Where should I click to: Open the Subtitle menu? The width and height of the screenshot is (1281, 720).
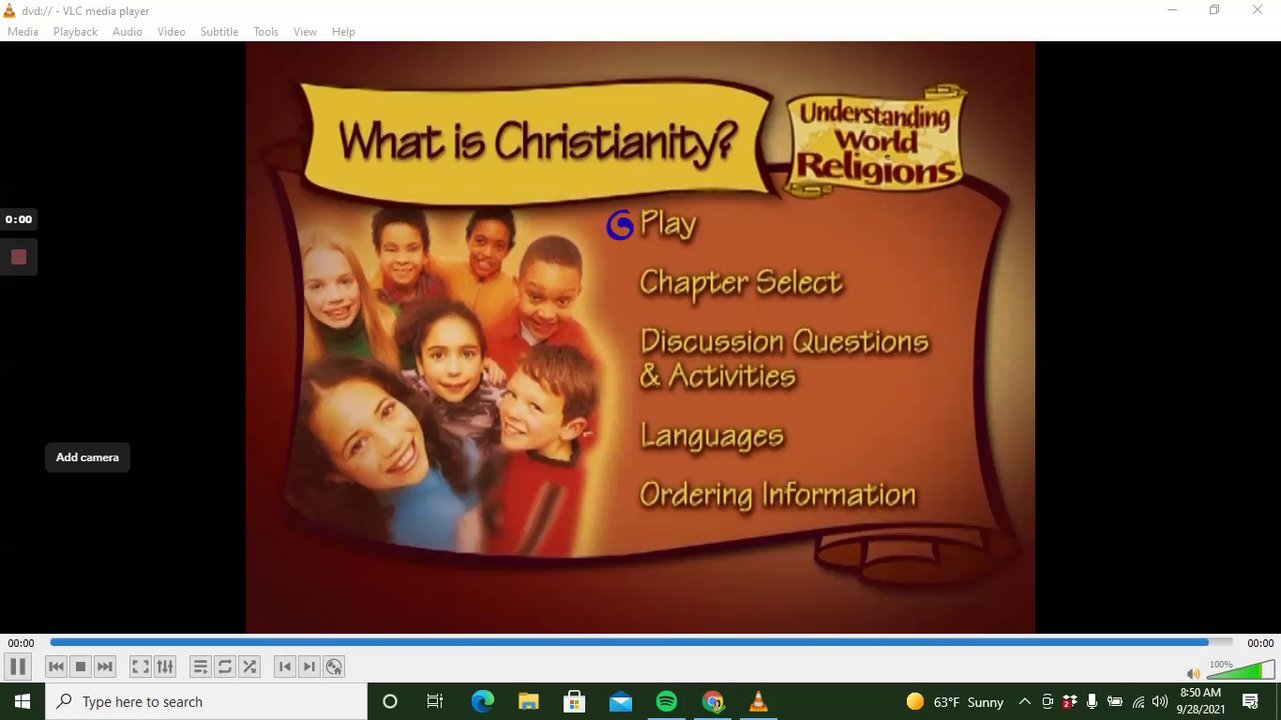pyautogui.click(x=219, y=32)
